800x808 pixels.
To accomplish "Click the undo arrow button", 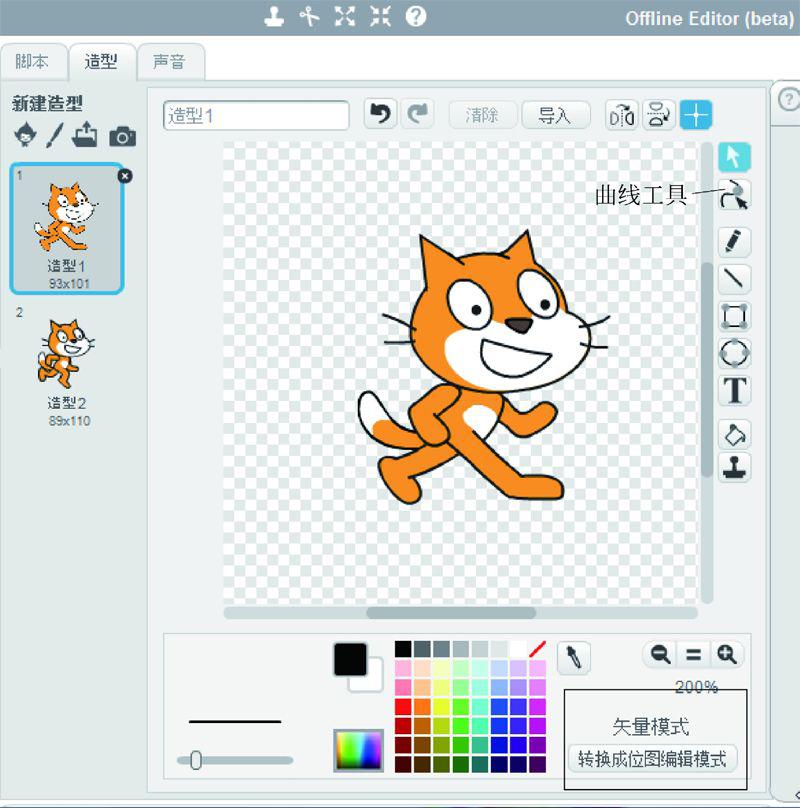I will coord(380,115).
